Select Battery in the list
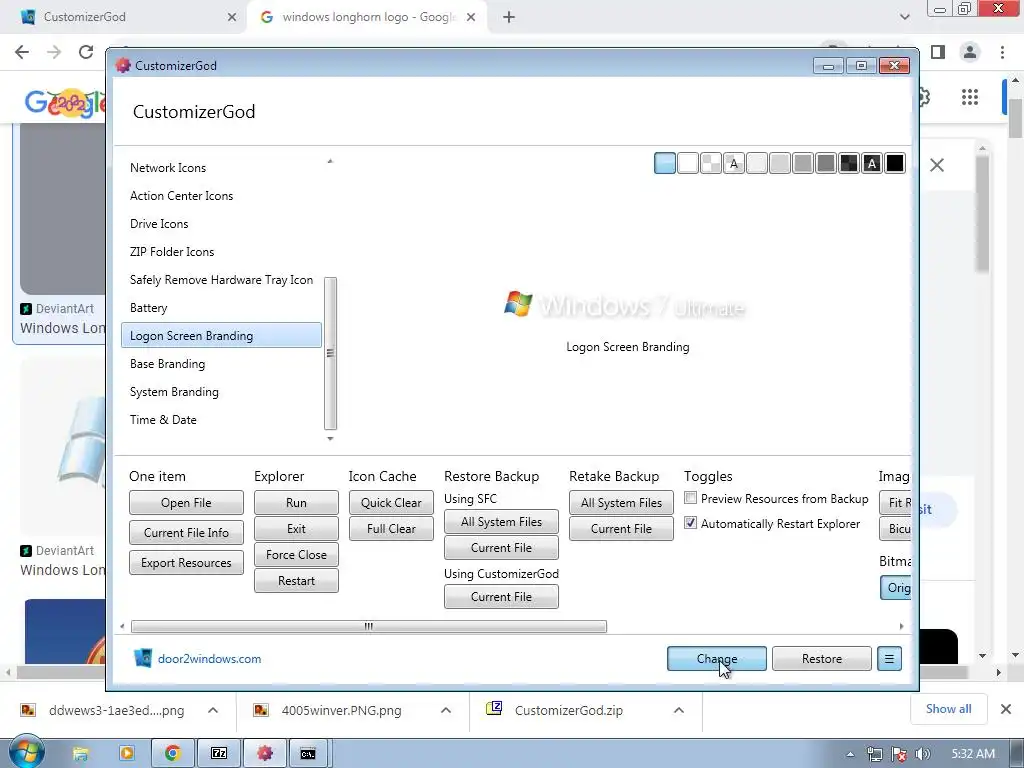1024x768 pixels. [x=221, y=308]
